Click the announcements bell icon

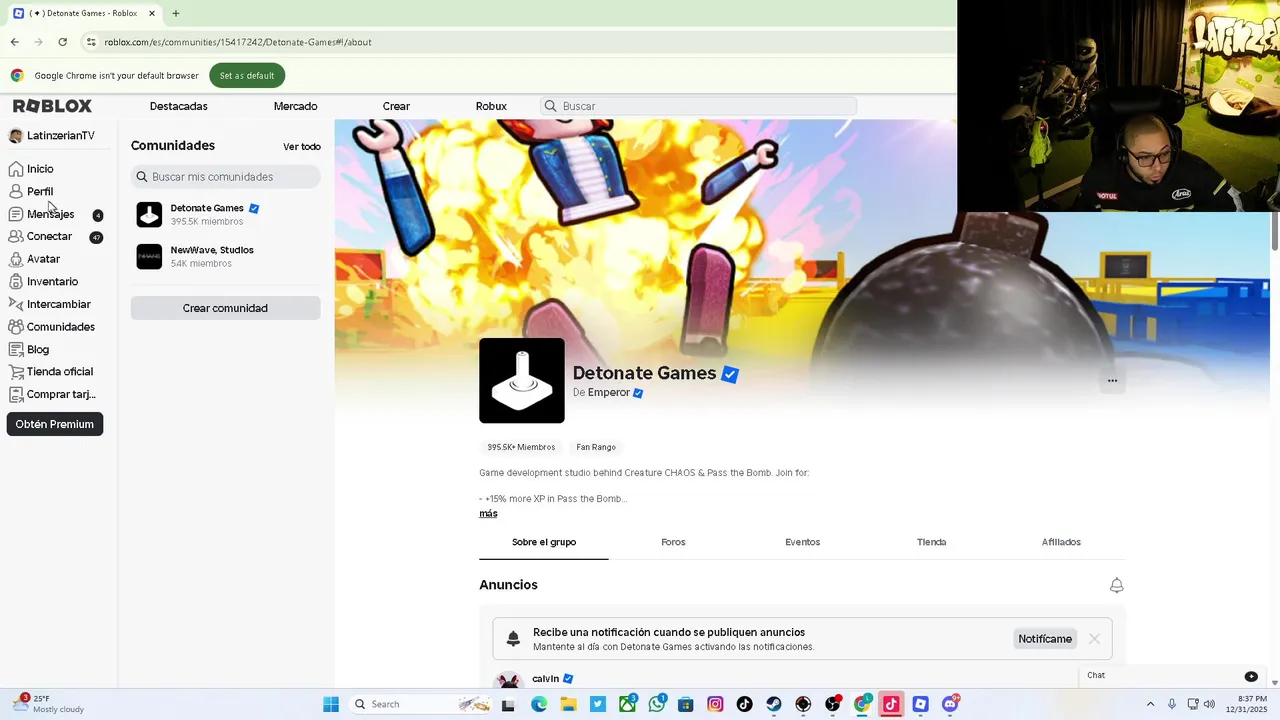[x=1116, y=585]
